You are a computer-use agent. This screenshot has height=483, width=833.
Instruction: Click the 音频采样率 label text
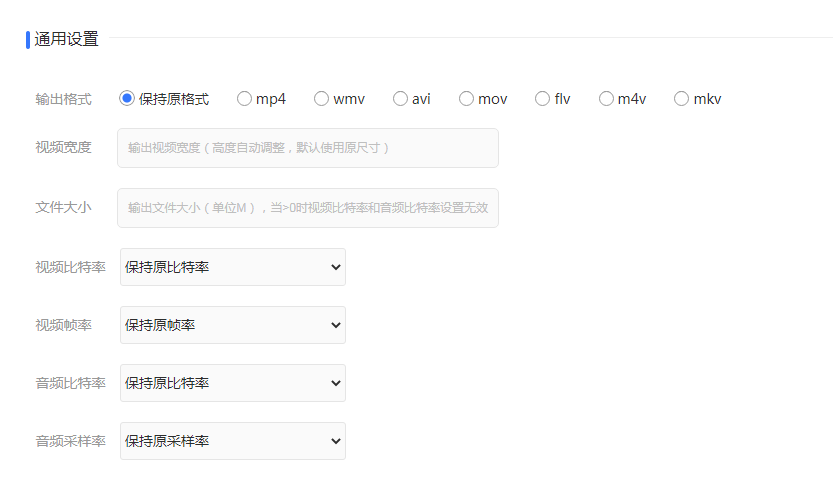(70, 441)
